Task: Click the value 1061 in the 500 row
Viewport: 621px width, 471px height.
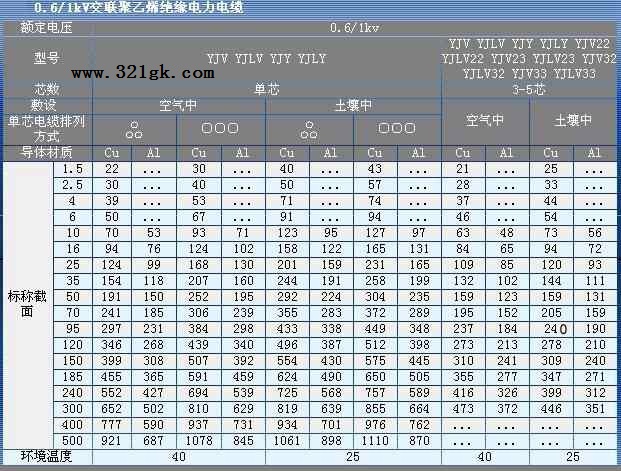Action: click(287, 440)
